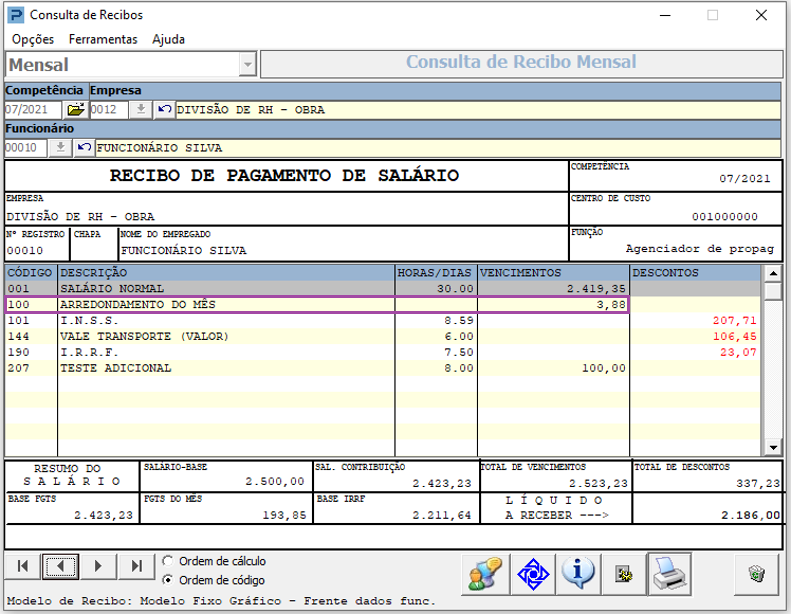The height and width of the screenshot is (615, 793).
Task: Click the CÓDIGO column header
Action: pos(31,273)
